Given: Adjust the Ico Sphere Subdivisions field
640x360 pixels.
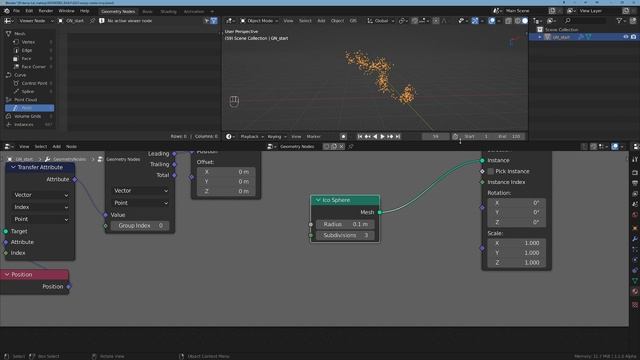Looking at the screenshot, I should pos(344,236).
